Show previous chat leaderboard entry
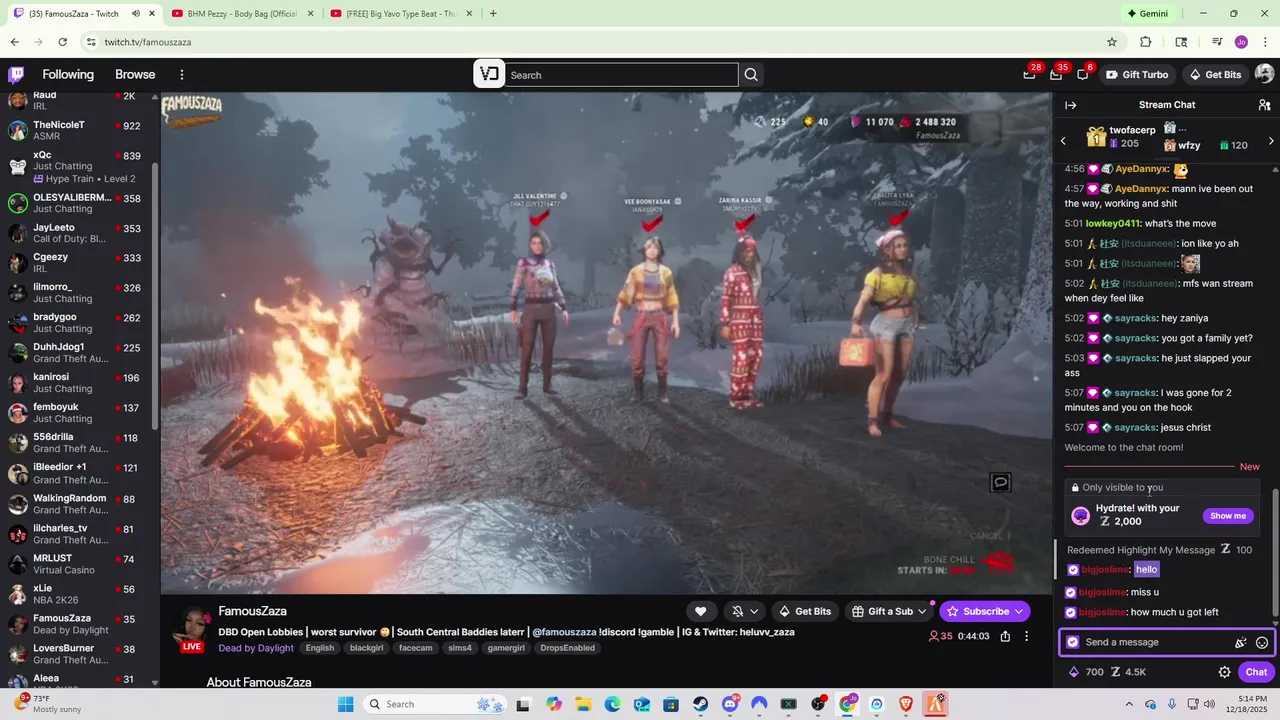1280x720 pixels. point(1063,141)
